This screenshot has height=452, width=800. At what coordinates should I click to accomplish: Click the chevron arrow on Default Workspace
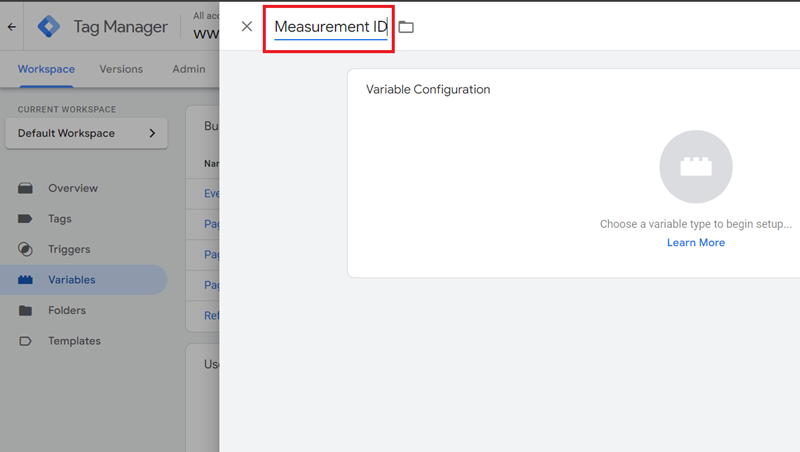[152, 134]
